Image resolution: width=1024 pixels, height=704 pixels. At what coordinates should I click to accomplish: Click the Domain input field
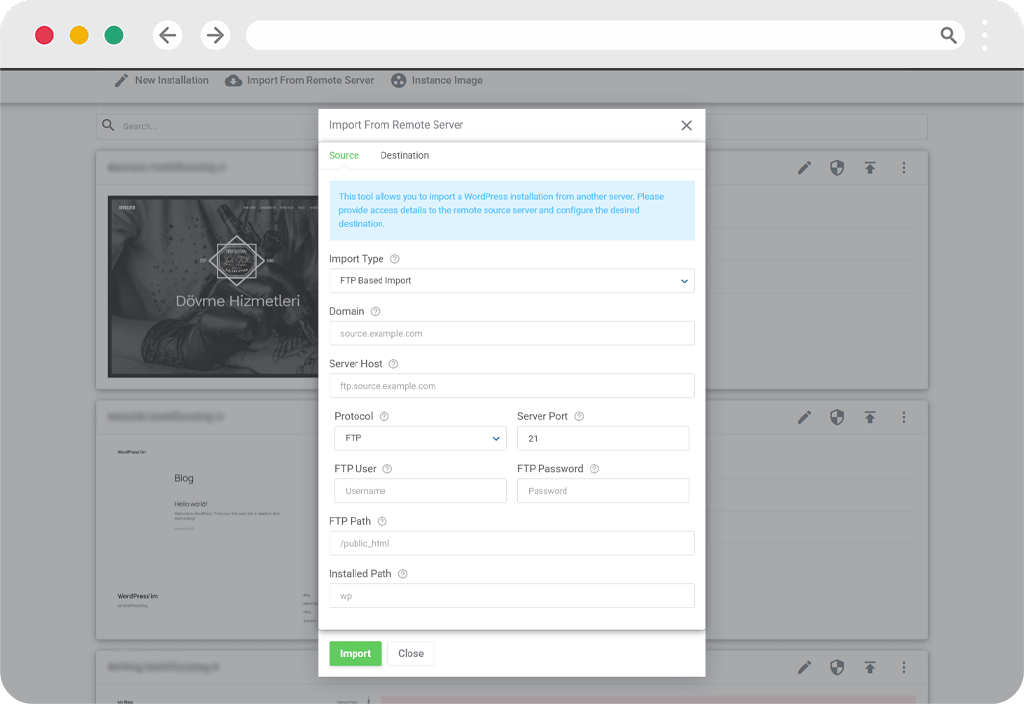(x=512, y=333)
